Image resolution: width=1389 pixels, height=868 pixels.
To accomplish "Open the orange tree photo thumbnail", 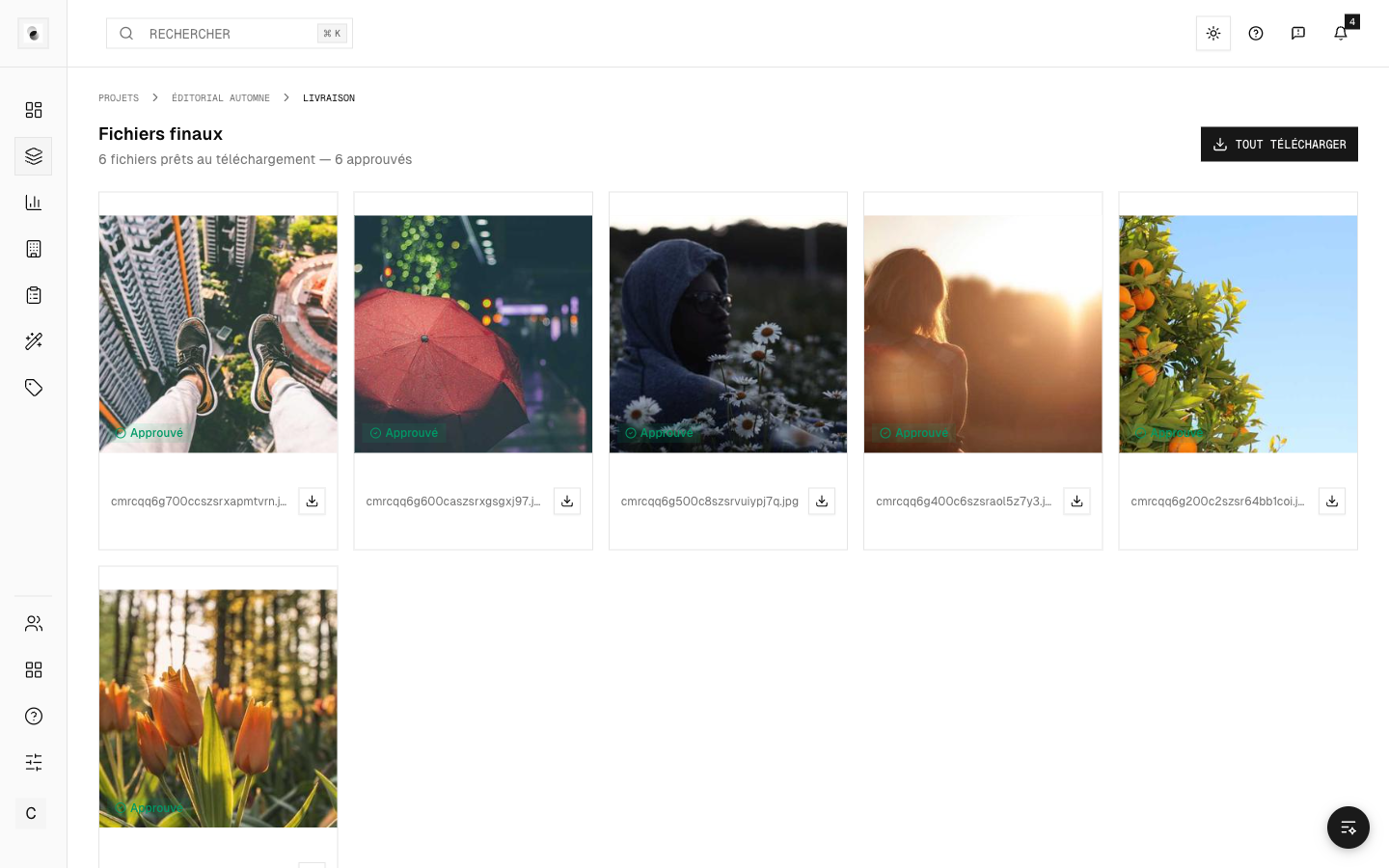I will 1239,335.
